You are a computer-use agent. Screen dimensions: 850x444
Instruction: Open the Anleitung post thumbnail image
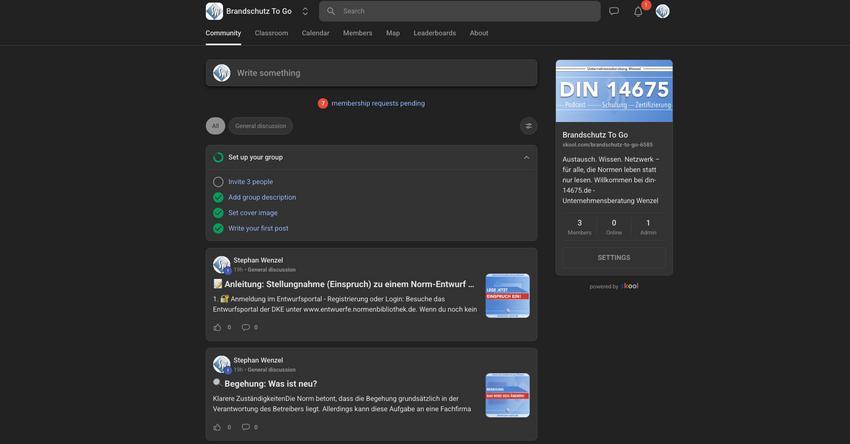(x=507, y=295)
